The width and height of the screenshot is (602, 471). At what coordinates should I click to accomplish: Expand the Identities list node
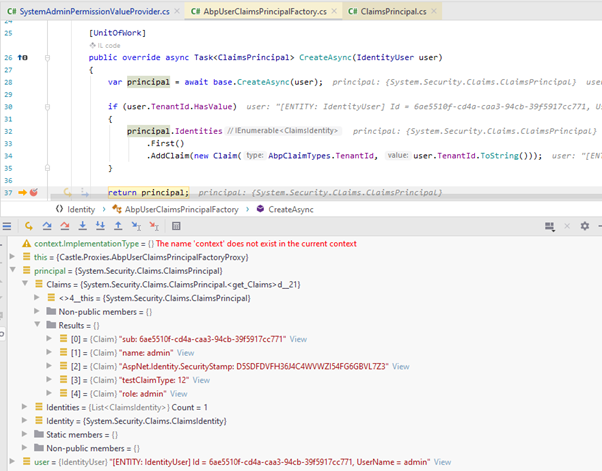[24, 407]
